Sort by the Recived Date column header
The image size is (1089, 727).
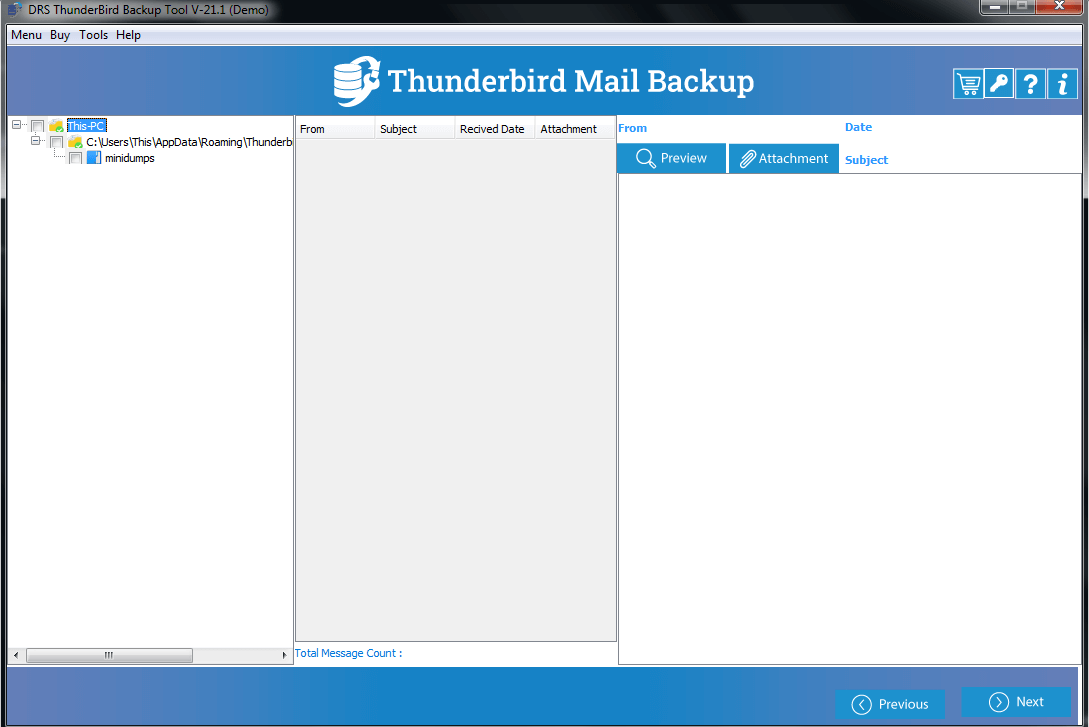pos(494,129)
